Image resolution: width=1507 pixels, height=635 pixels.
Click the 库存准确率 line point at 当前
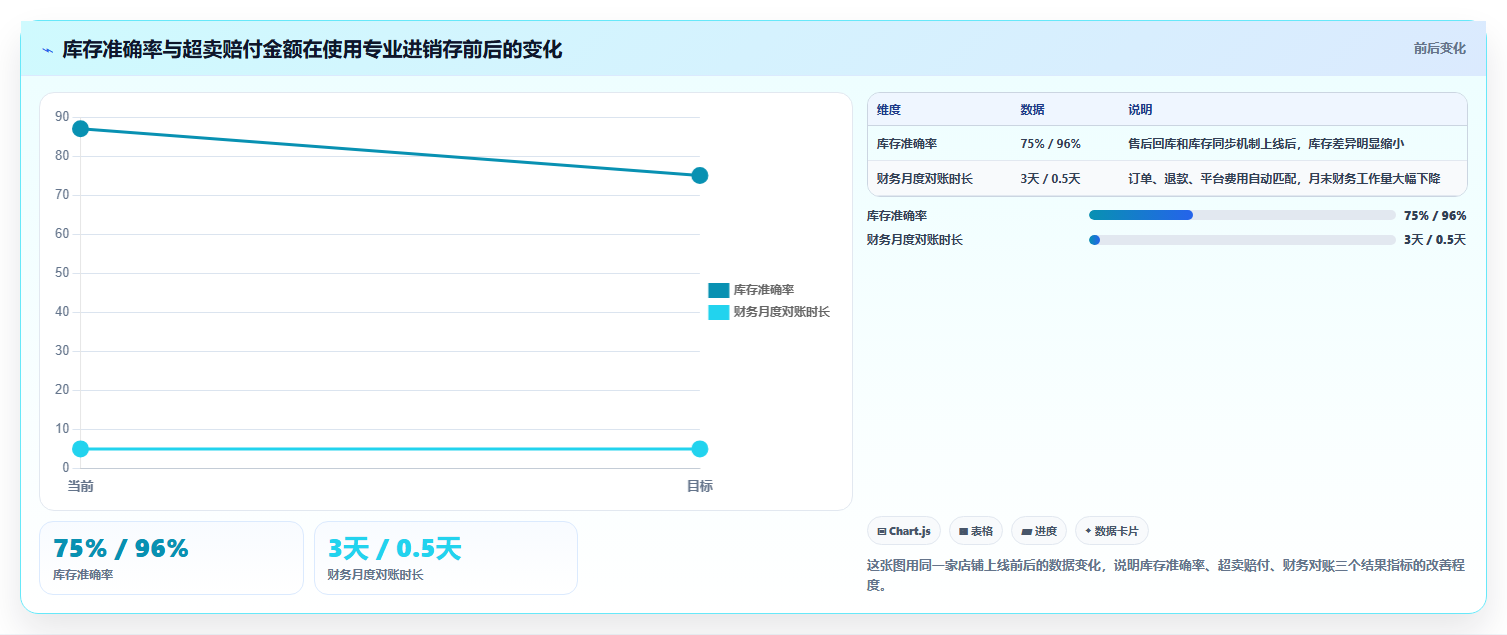click(x=81, y=128)
